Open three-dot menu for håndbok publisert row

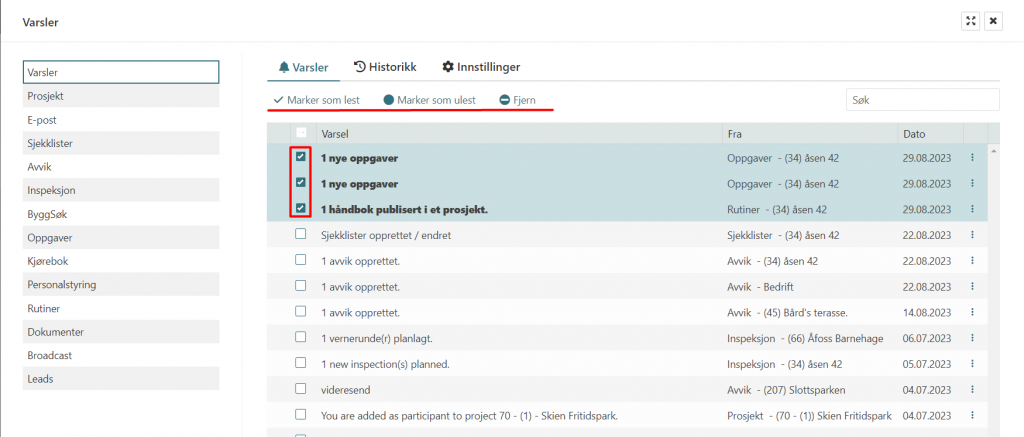pyautogui.click(x=972, y=209)
